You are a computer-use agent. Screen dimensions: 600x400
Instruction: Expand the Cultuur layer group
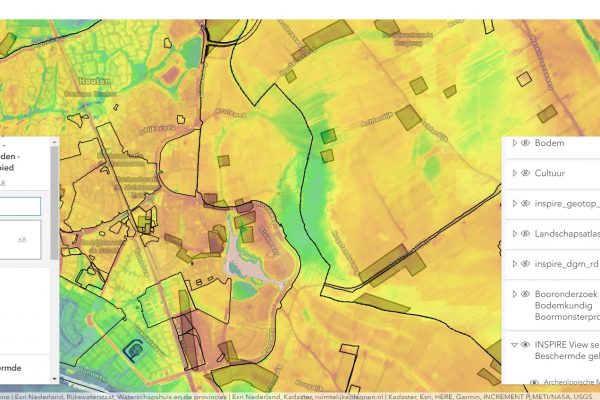point(514,173)
